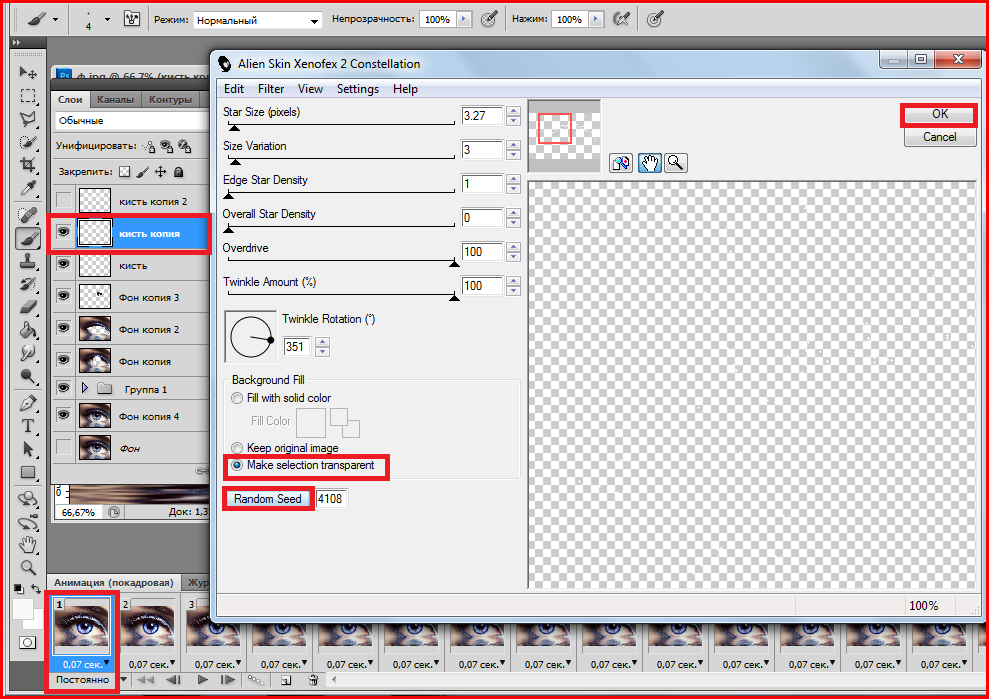This screenshot has width=989, height=699.
Task: Select the Horizontal Type tool
Action: (28, 426)
